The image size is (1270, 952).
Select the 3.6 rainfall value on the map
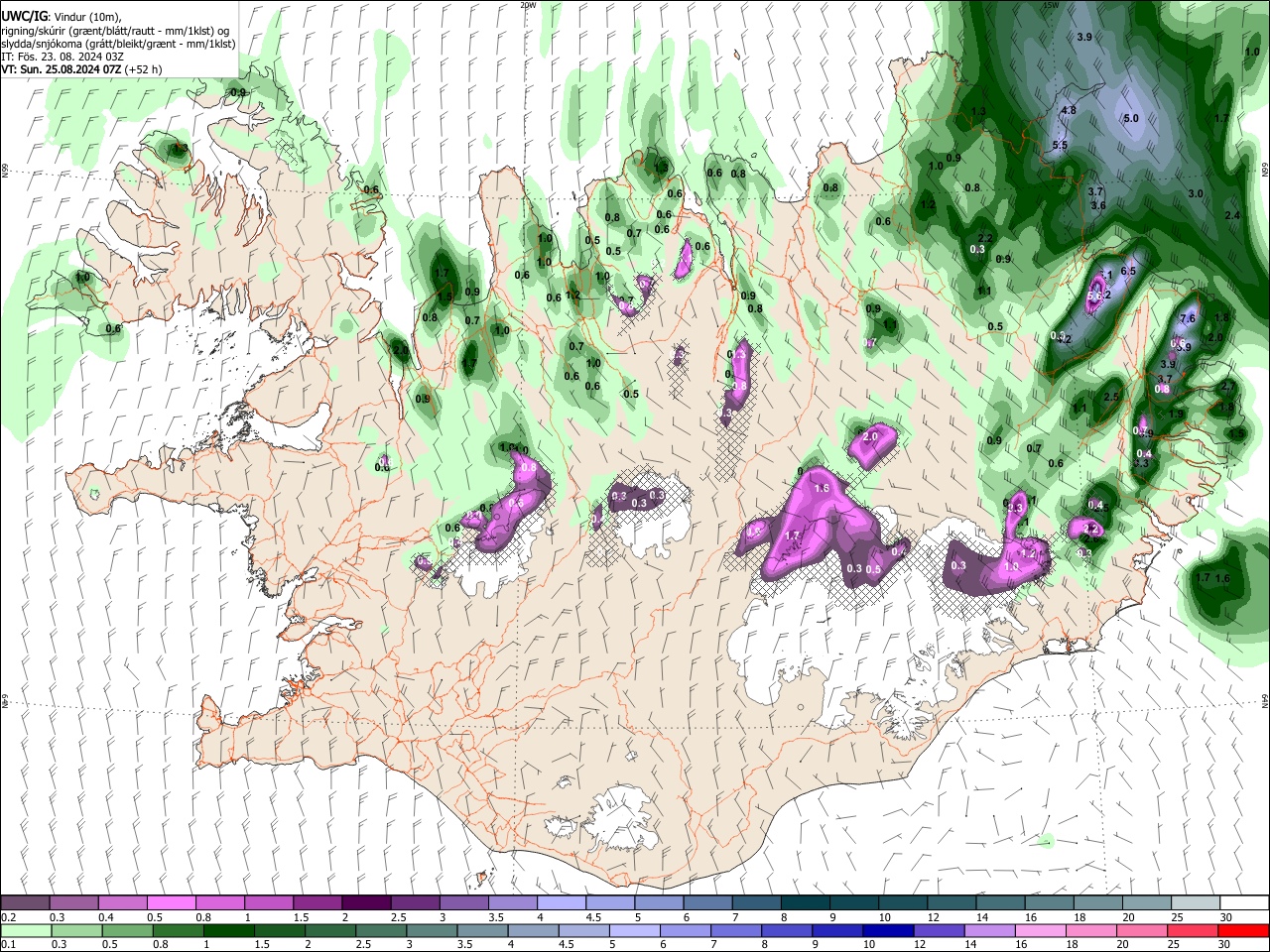(1098, 205)
